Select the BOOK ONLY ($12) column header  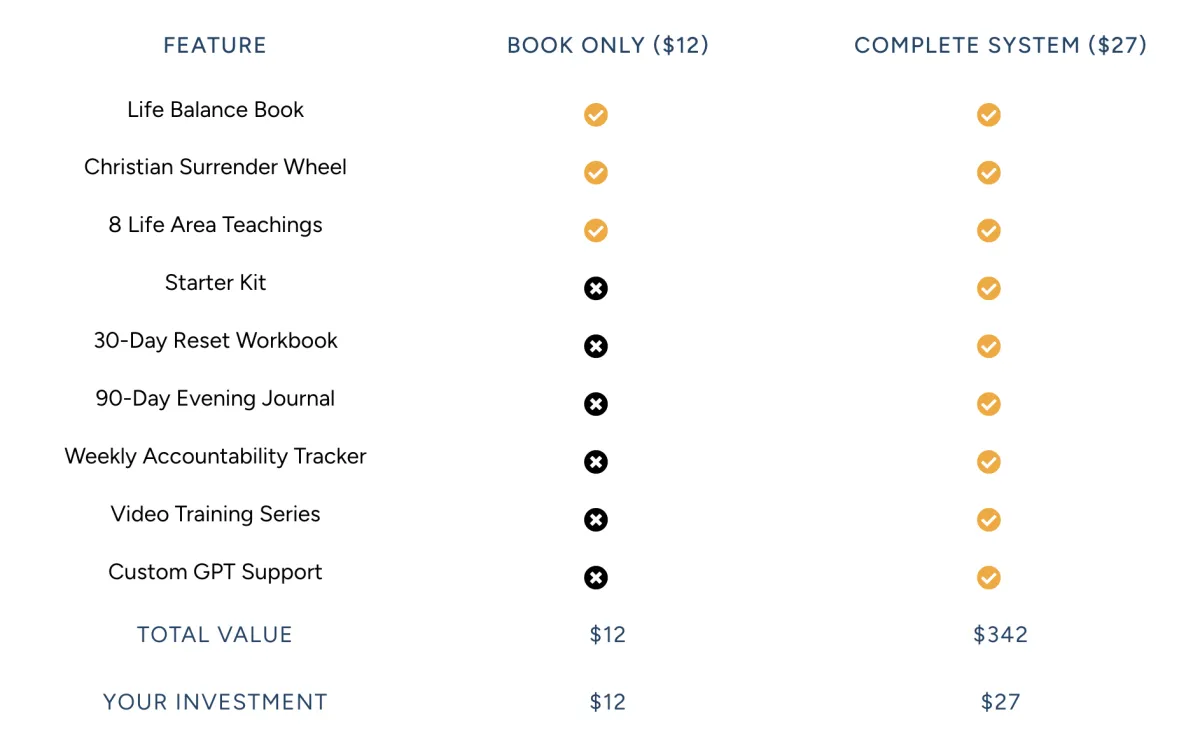click(608, 46)
